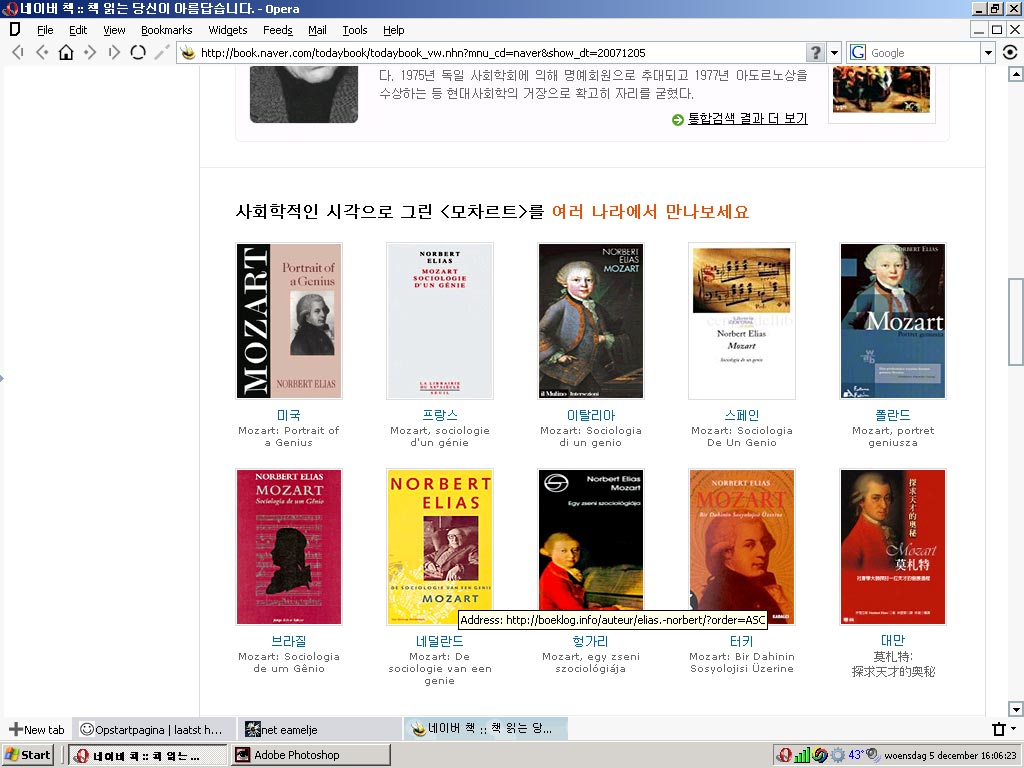The width and height of the screenshot is (1024, 768).
Task: Click the 헝가리 country link
Action: click(591, 641)
